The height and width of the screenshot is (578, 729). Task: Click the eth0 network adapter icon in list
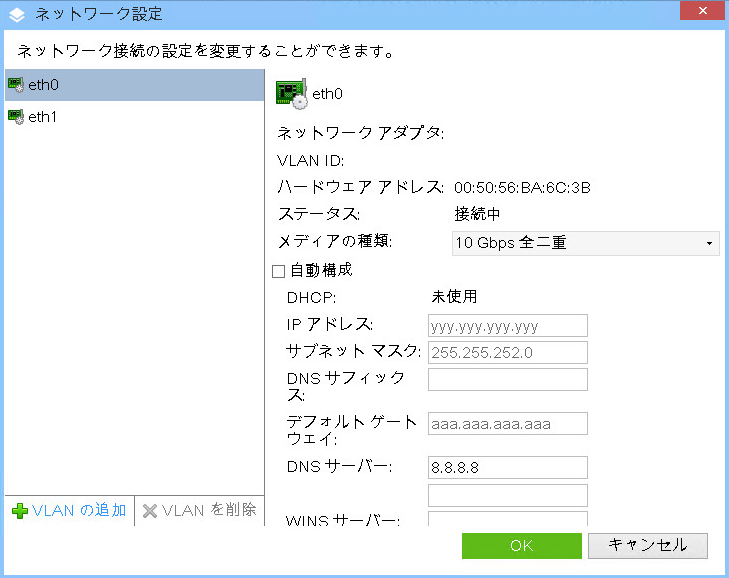(15, 85)
